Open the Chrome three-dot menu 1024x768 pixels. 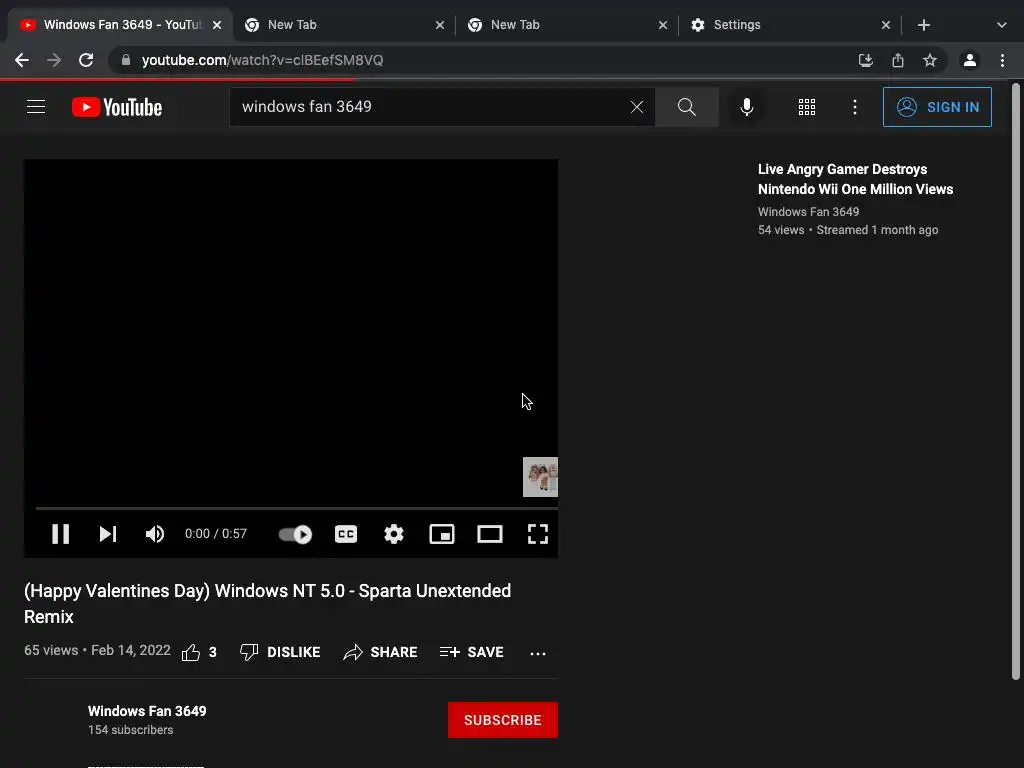(1002, 60)
